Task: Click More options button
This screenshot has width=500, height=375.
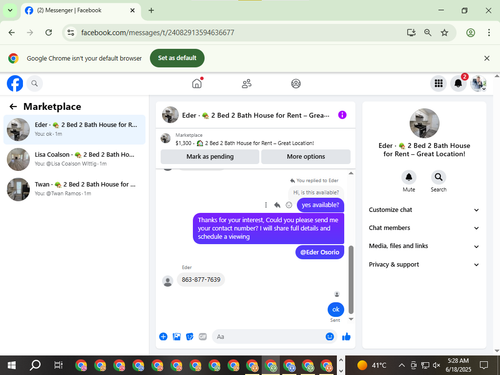Action: click(x=306, y=157)
